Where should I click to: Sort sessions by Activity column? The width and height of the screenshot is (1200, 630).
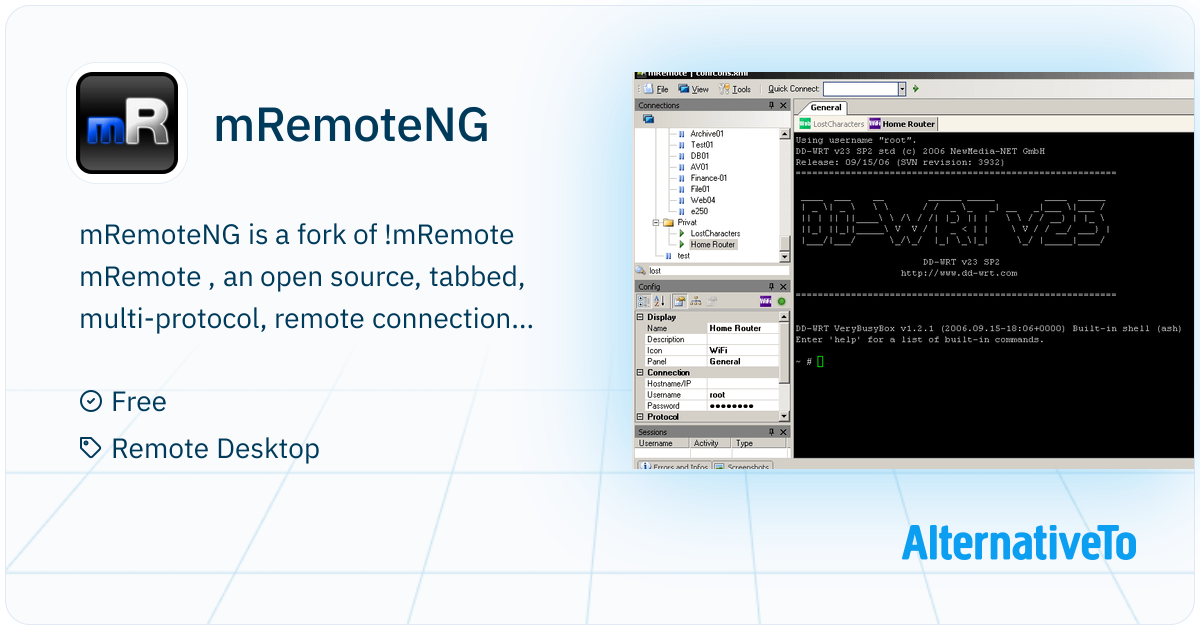pyautogui.click(x=709, y=443)
